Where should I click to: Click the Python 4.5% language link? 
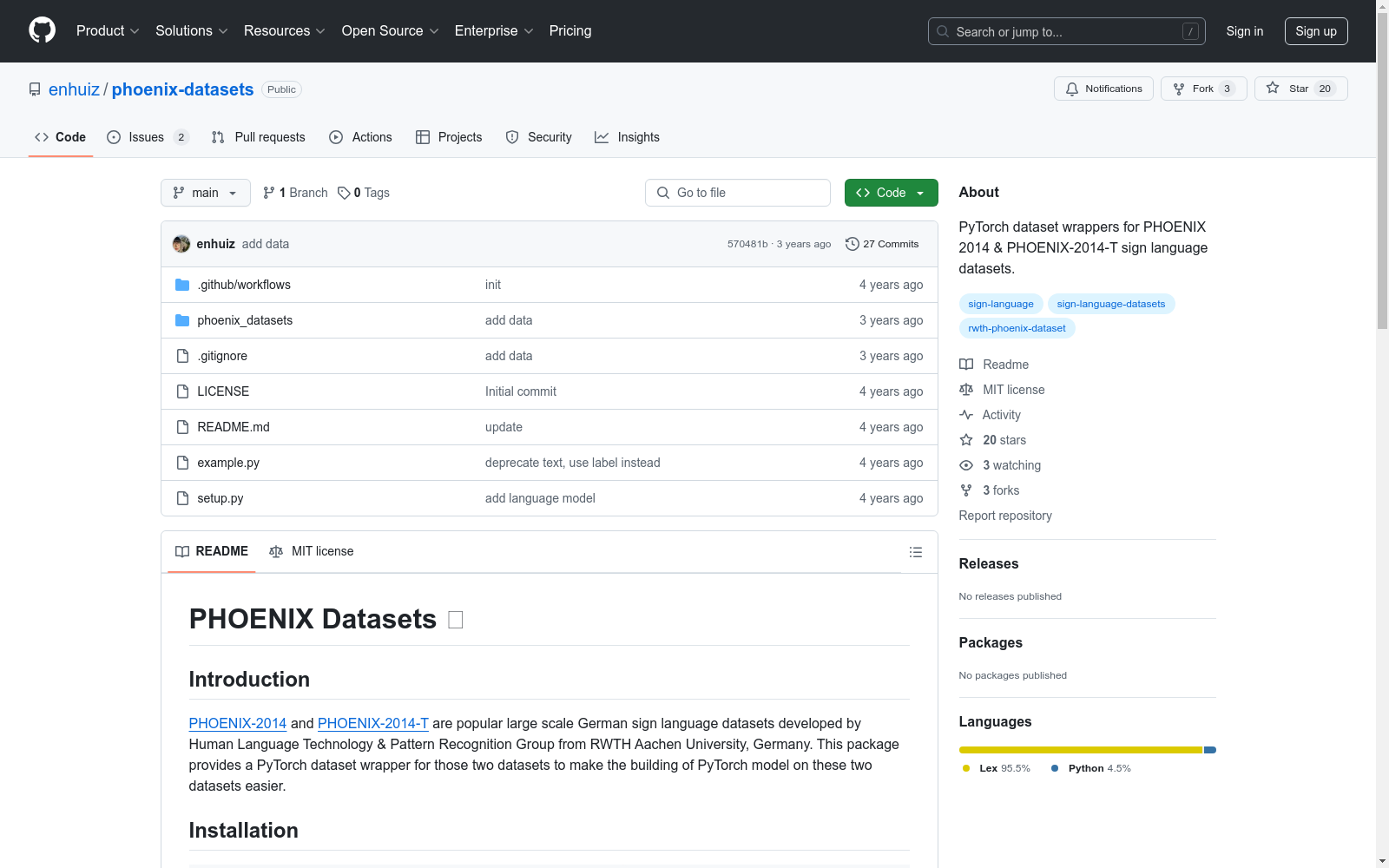[1091, 768]
